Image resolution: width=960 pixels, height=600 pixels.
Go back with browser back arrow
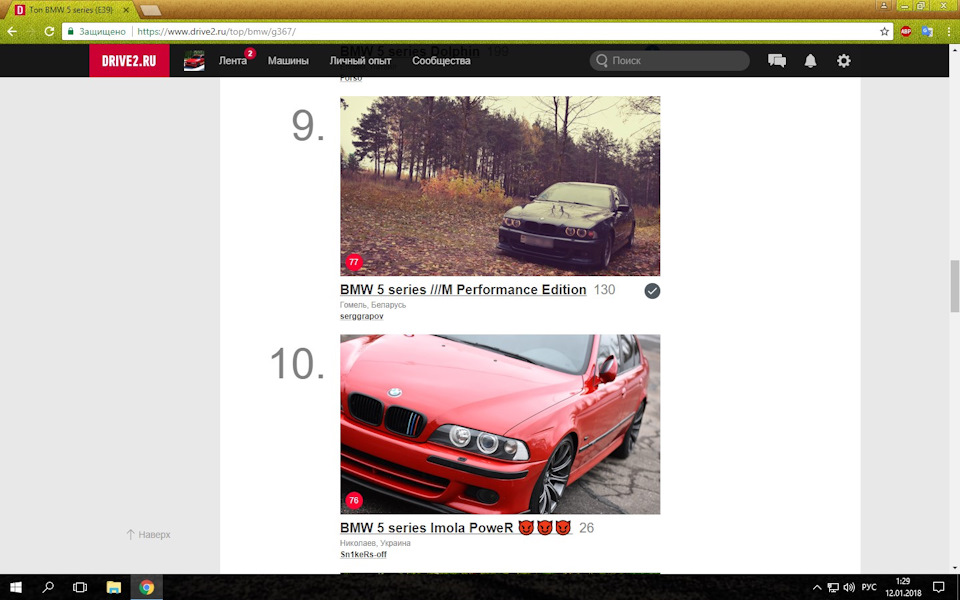12,31
